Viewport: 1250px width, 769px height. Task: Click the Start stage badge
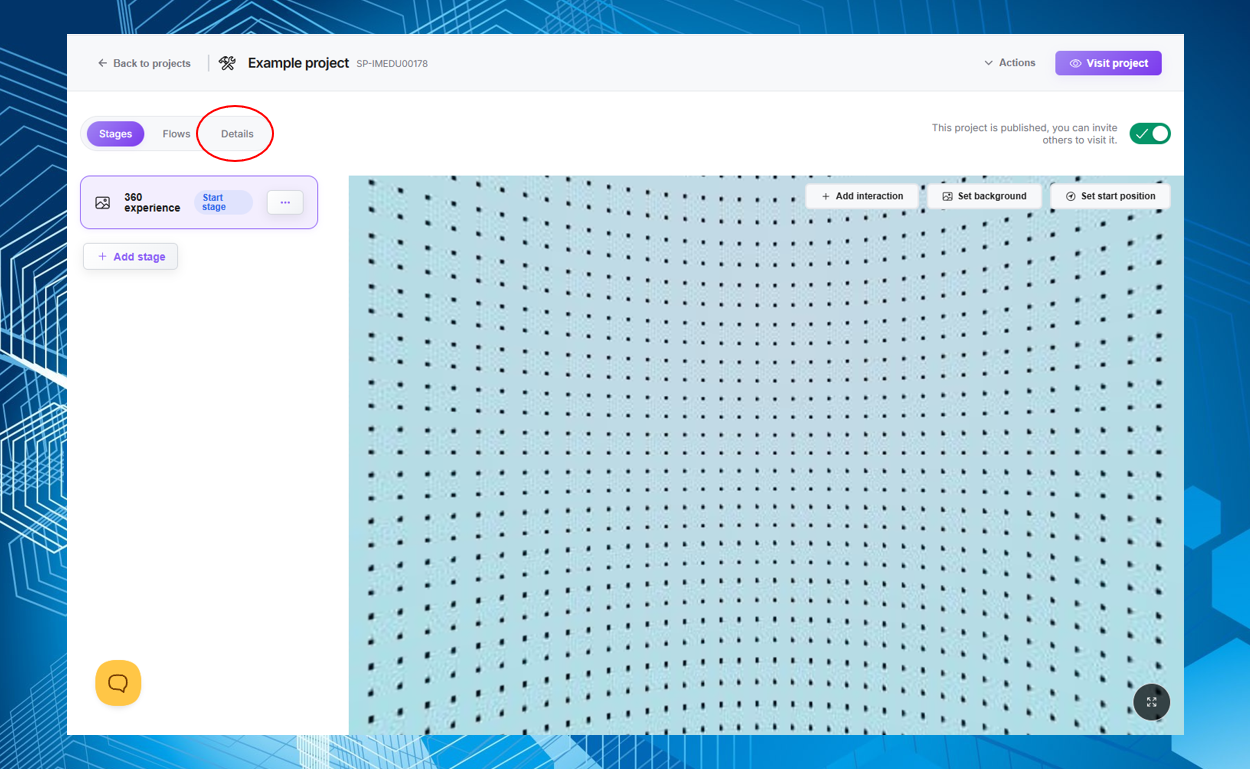223,202
